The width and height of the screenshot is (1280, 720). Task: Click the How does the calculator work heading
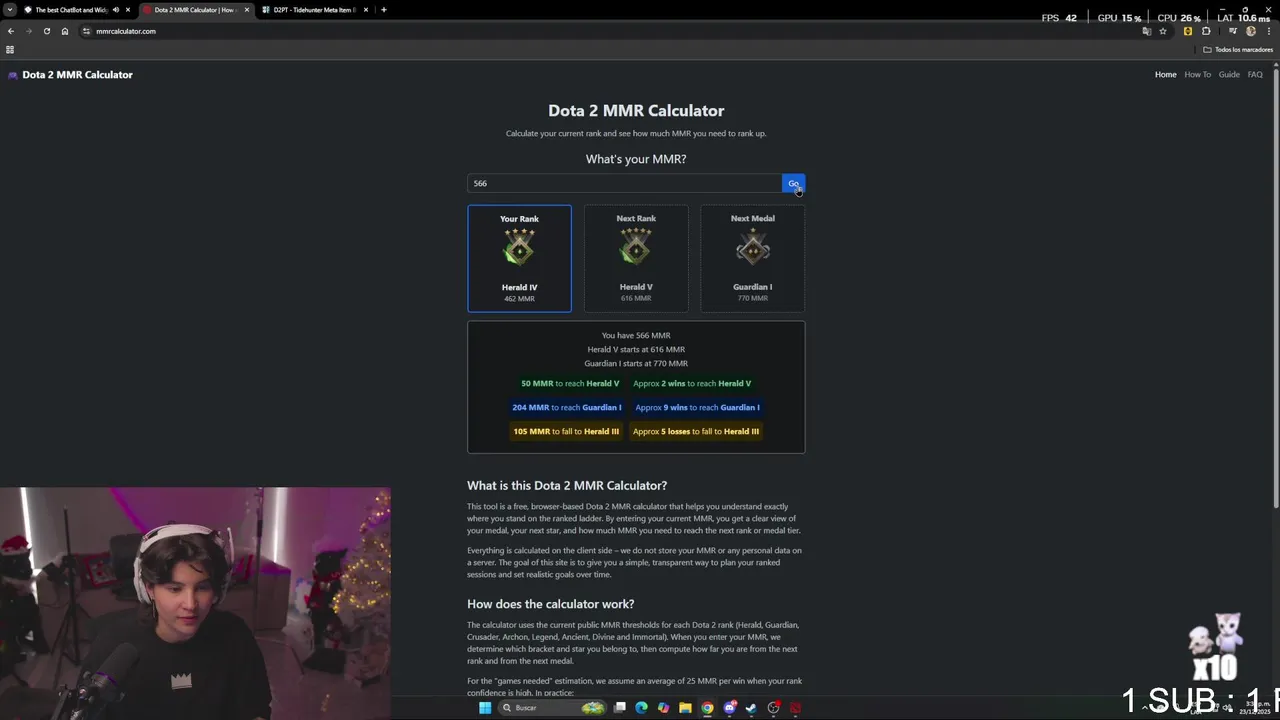[x=551, y=604]
